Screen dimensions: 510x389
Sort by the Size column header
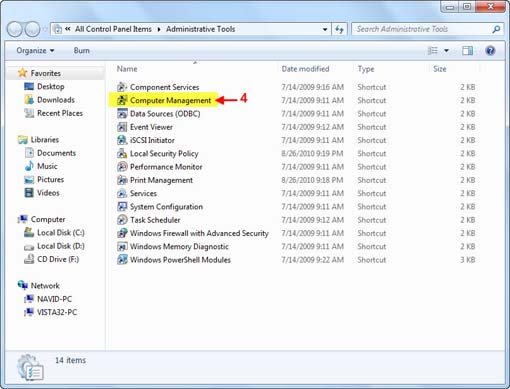pos(440,69)
